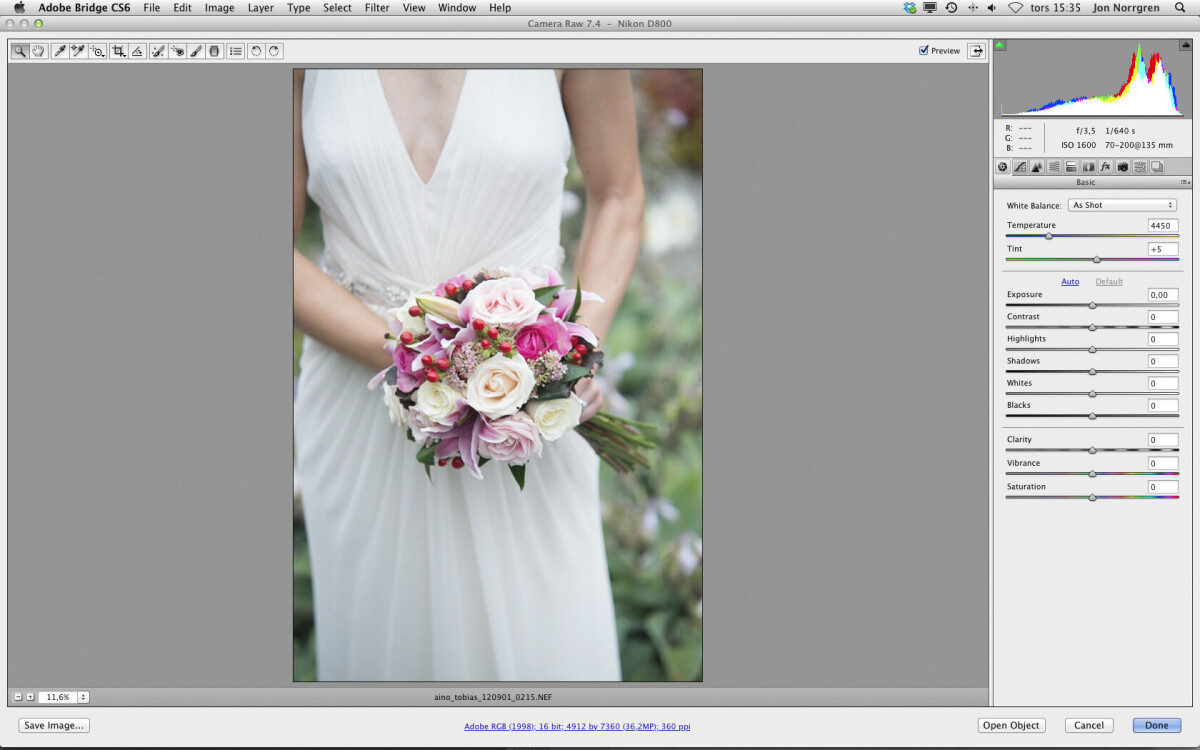Open the Filter menu
Viewport: 1200px width, 750px height.
tap(377, 8)
